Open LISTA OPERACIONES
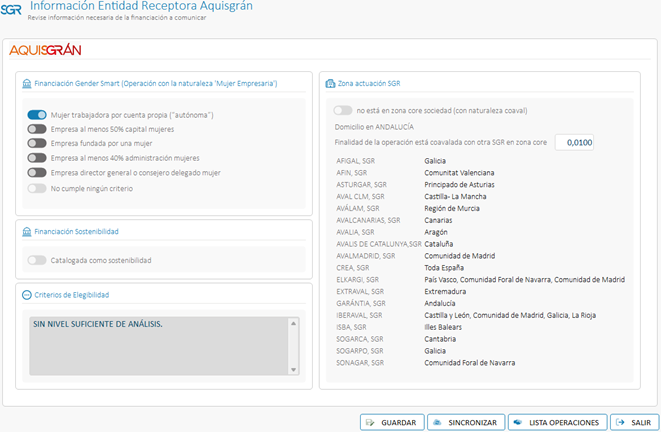661x432 pixels. click(557, 422)
